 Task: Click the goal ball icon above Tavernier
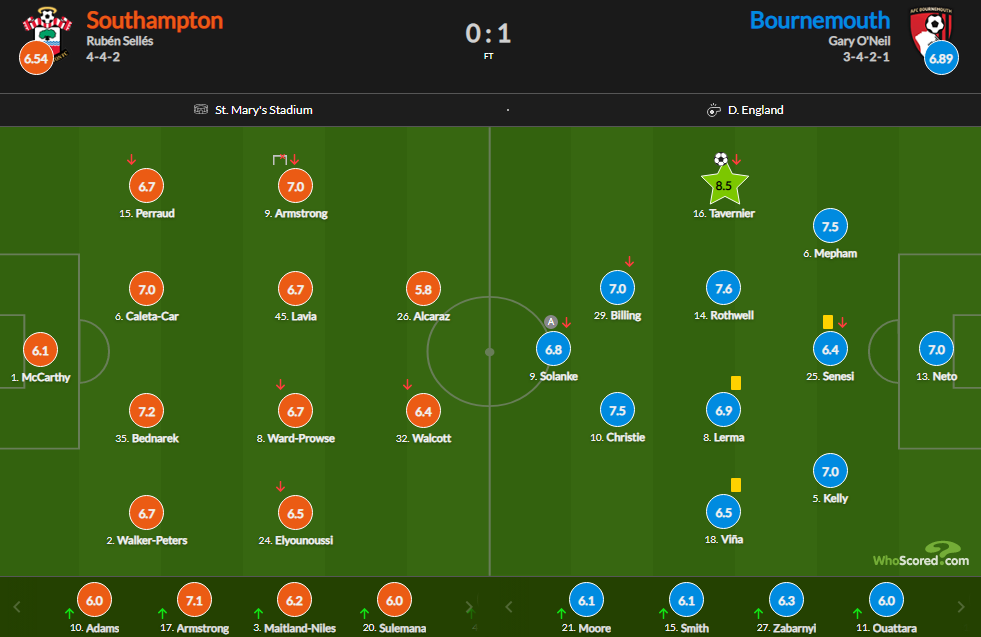tap(720, 159)
